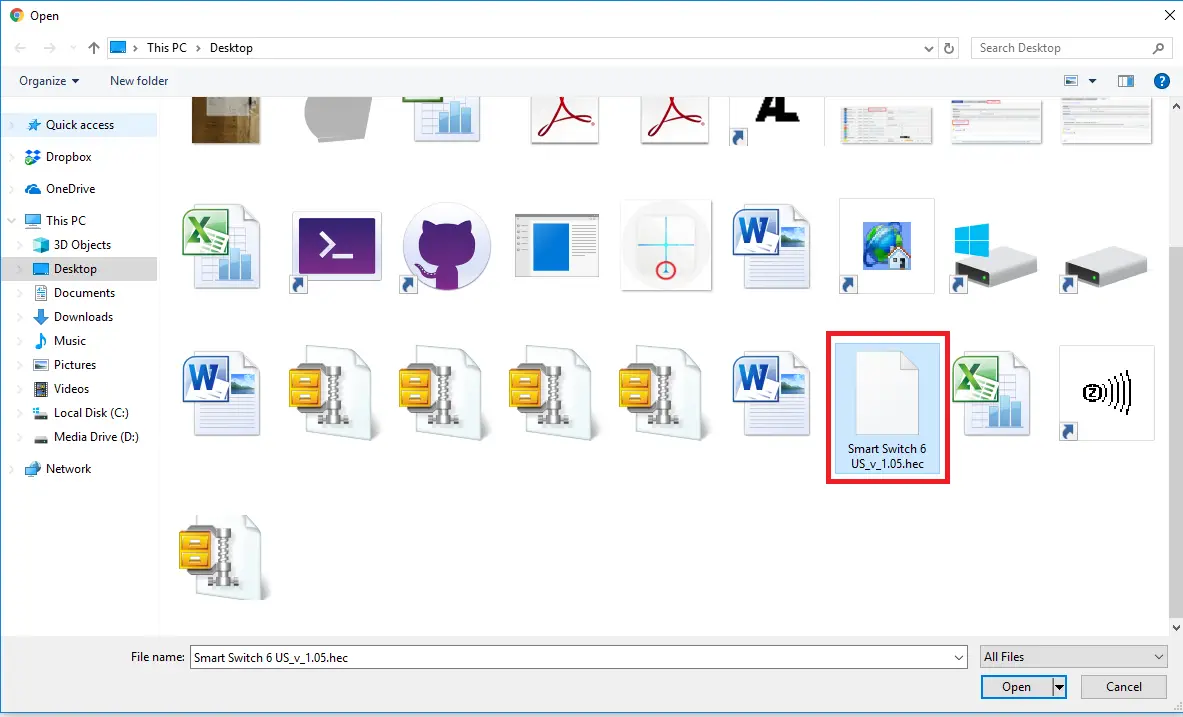1183x717 pixels.
Task: Click the Forward navigation arrow
Action: (50, 48)
